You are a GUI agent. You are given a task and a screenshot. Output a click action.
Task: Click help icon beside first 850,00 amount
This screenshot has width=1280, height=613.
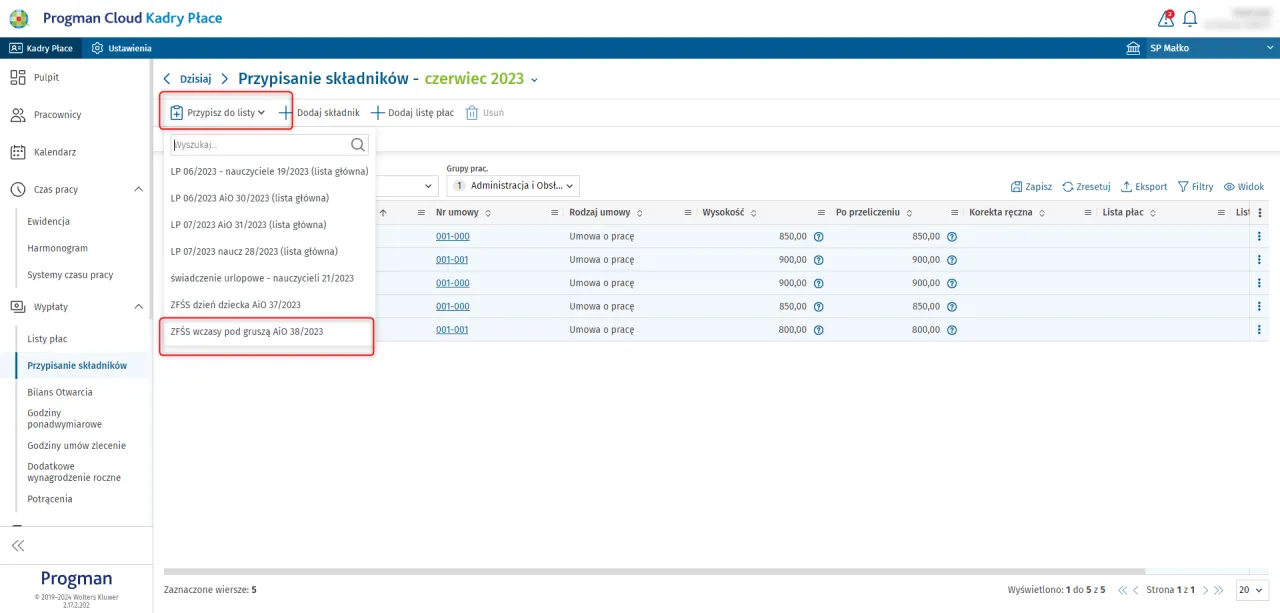818,236
